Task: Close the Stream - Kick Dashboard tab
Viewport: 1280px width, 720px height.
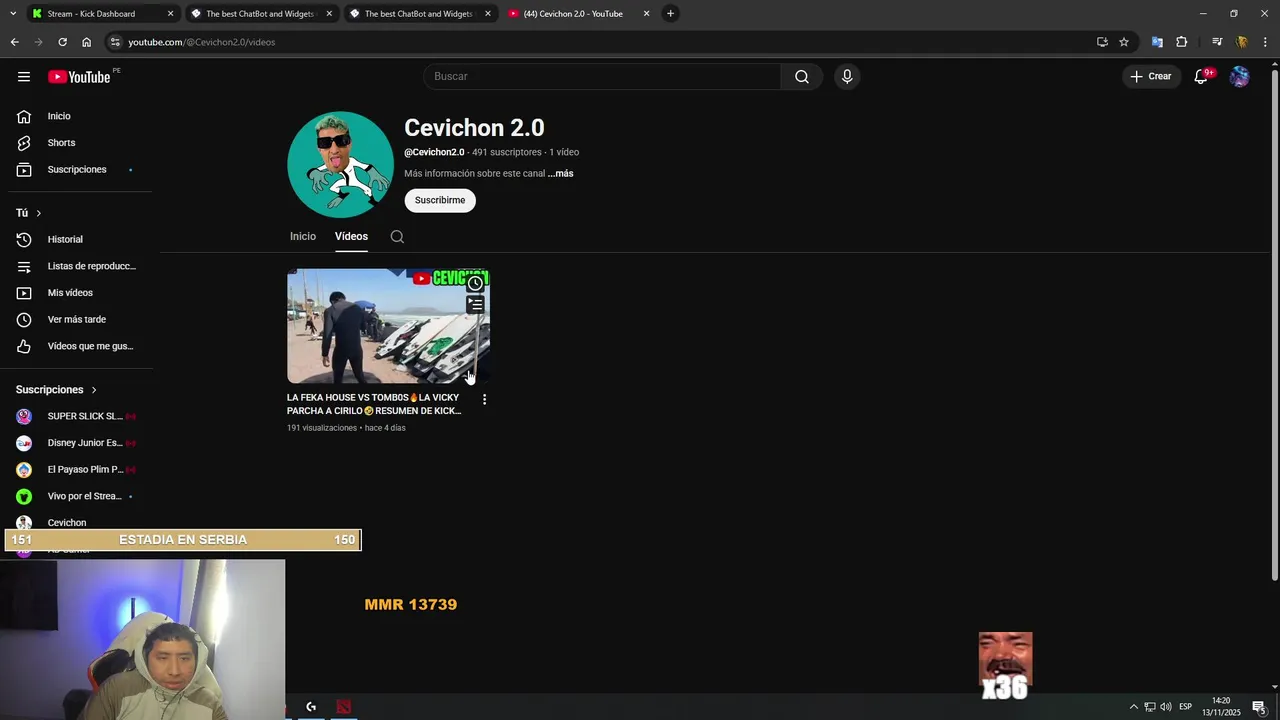Action: click(170, 14)
